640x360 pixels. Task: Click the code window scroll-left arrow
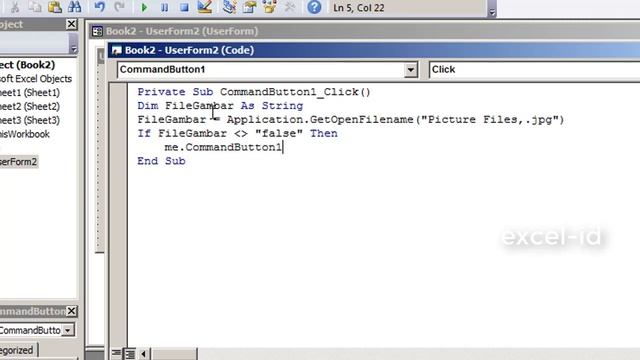point(144,353)
